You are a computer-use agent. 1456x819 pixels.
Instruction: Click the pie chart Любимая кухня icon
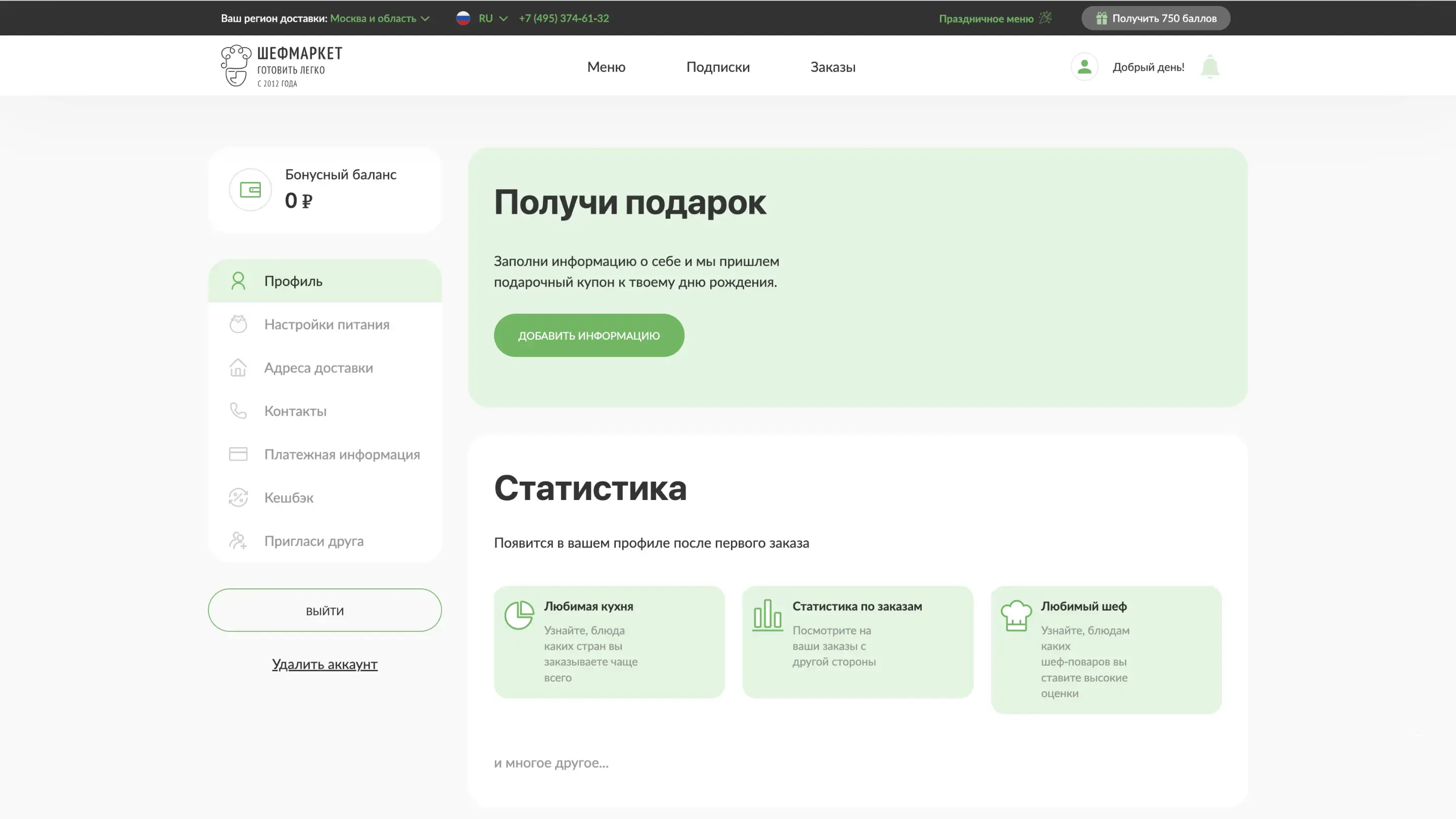(x=519, y=615)
